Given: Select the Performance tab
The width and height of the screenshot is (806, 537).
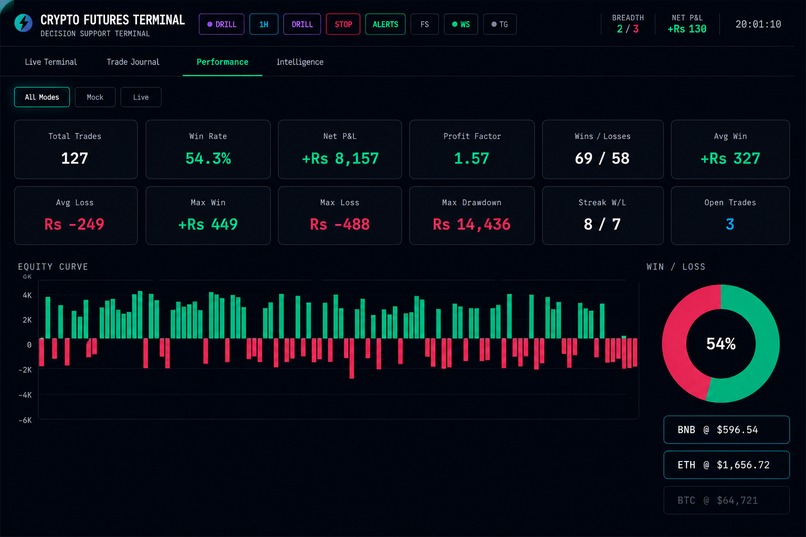Looking at the screenshot, I should click(222, 62).
